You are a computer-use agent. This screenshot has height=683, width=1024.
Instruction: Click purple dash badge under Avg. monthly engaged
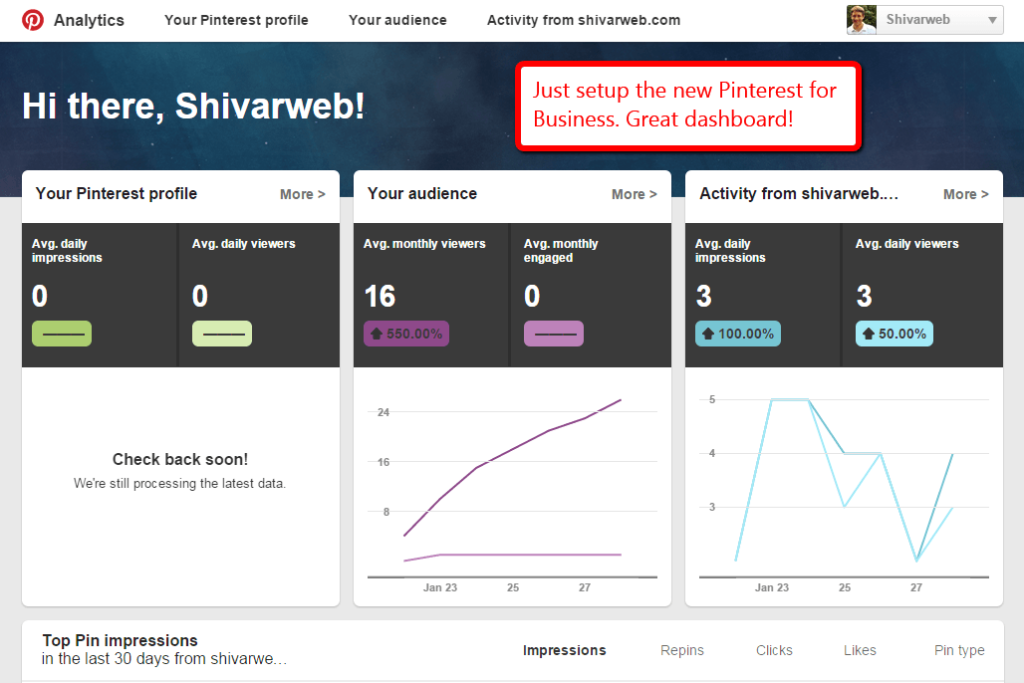pyautogui.click(x=554, y=334)
